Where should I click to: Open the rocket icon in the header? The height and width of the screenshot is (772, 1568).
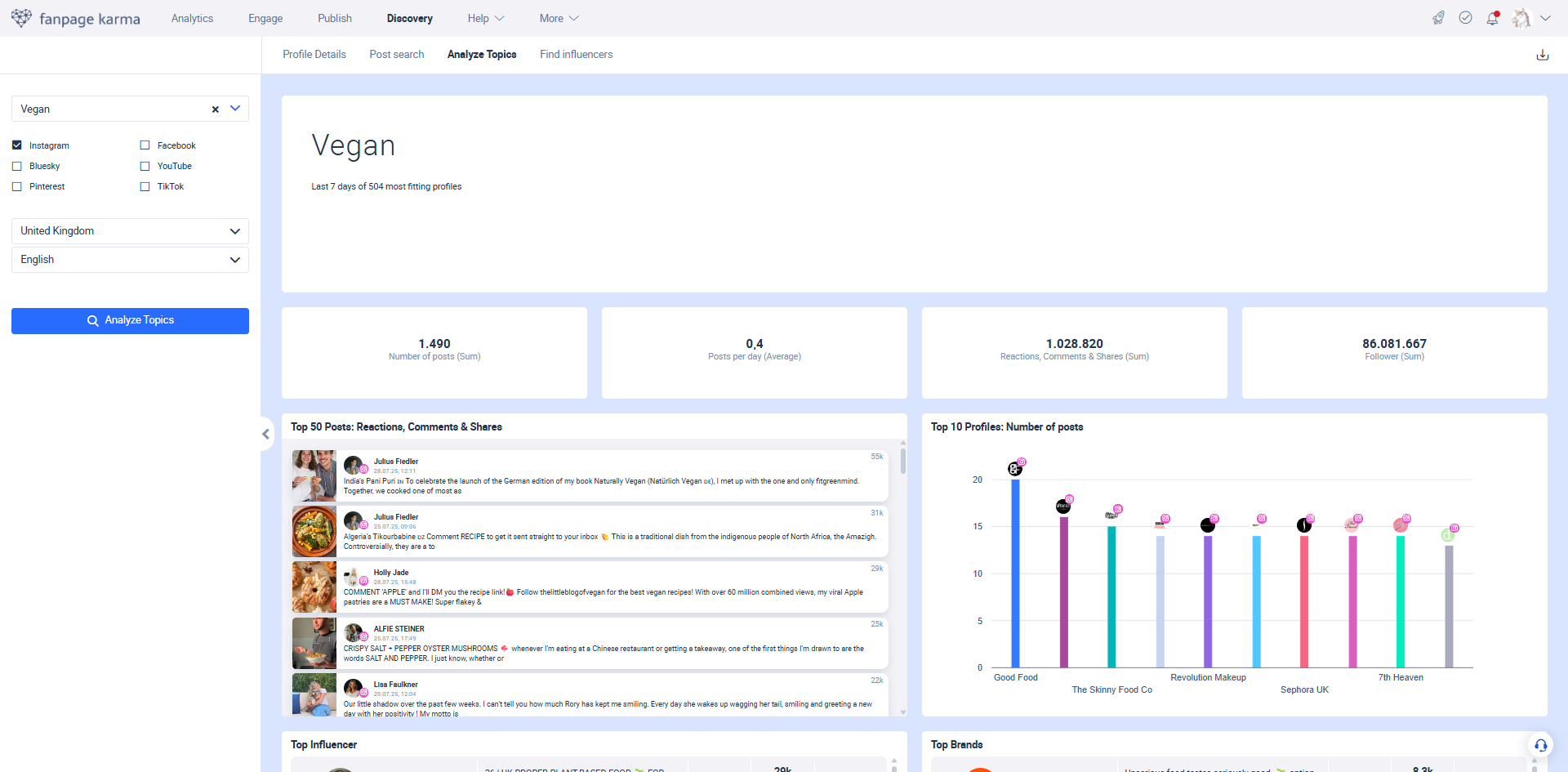click(x=1438, y=18)
